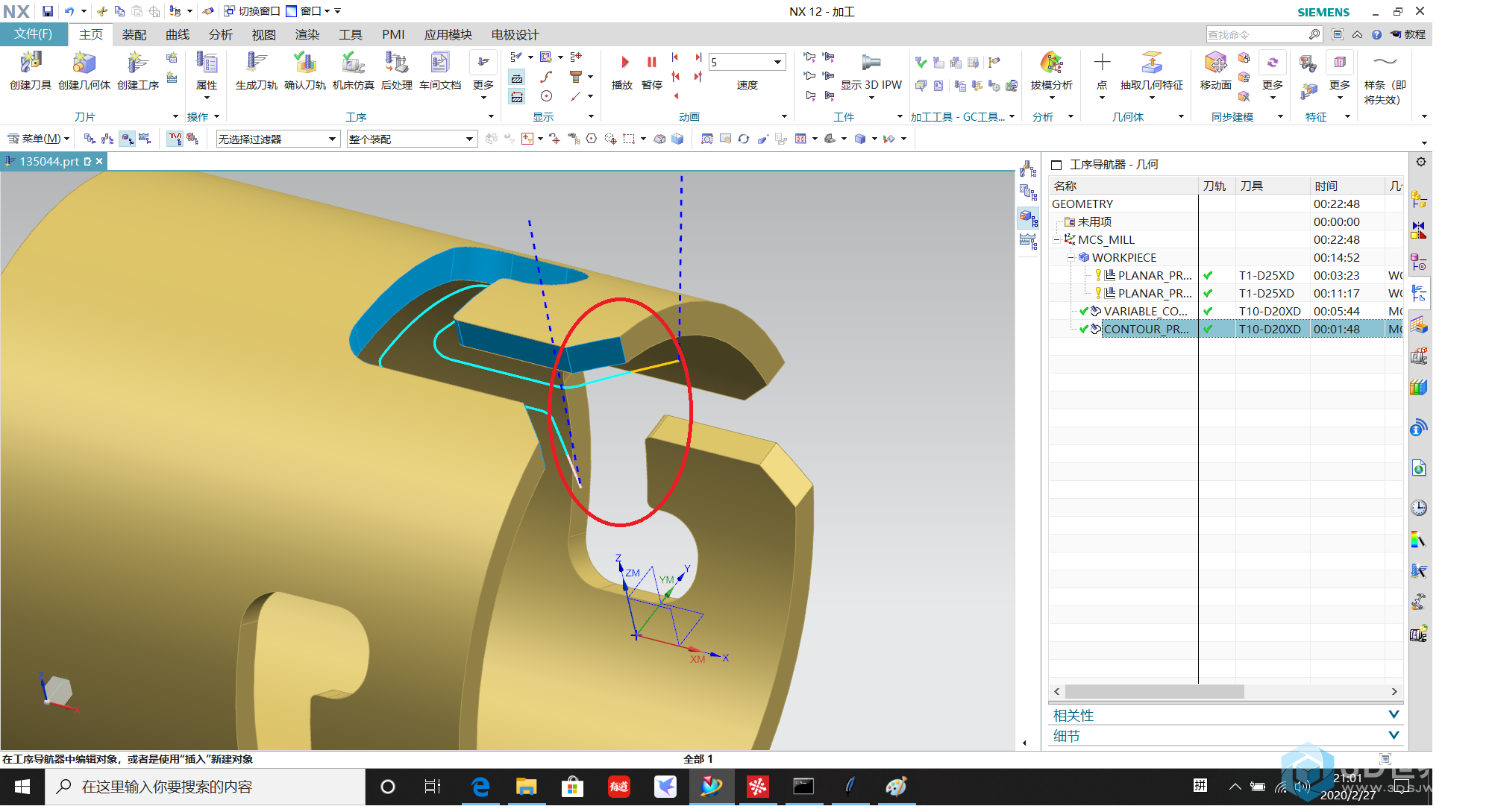Open the History clock icon in sidebar
The height and width of the screenshot is (812, 1492).
coord(1419,508)
